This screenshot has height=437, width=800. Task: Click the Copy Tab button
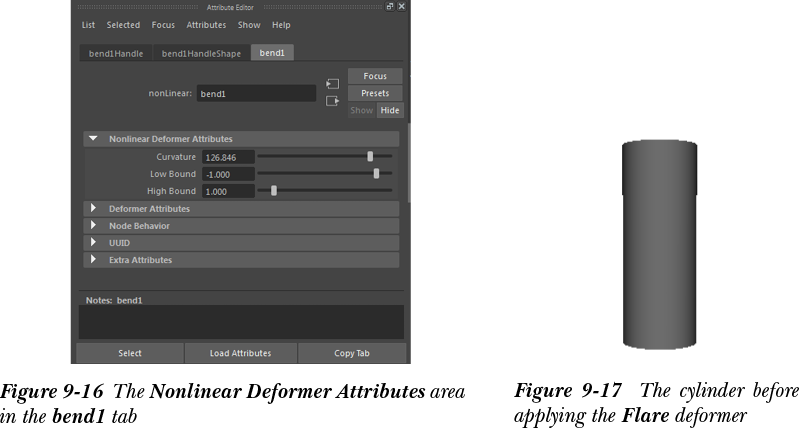[350, 353]
